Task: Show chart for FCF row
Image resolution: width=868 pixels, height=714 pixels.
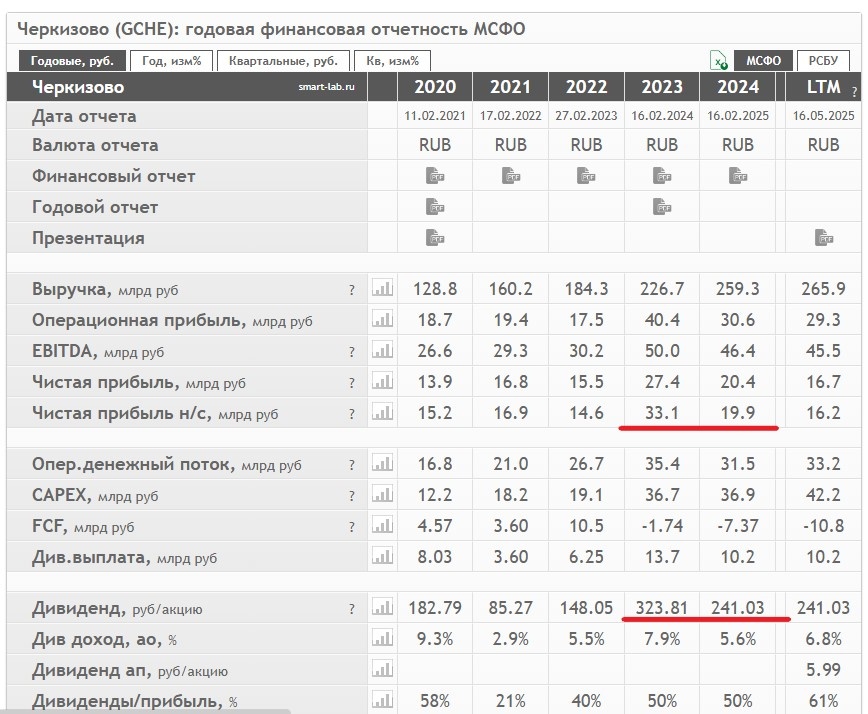Action: coord(383,525)
